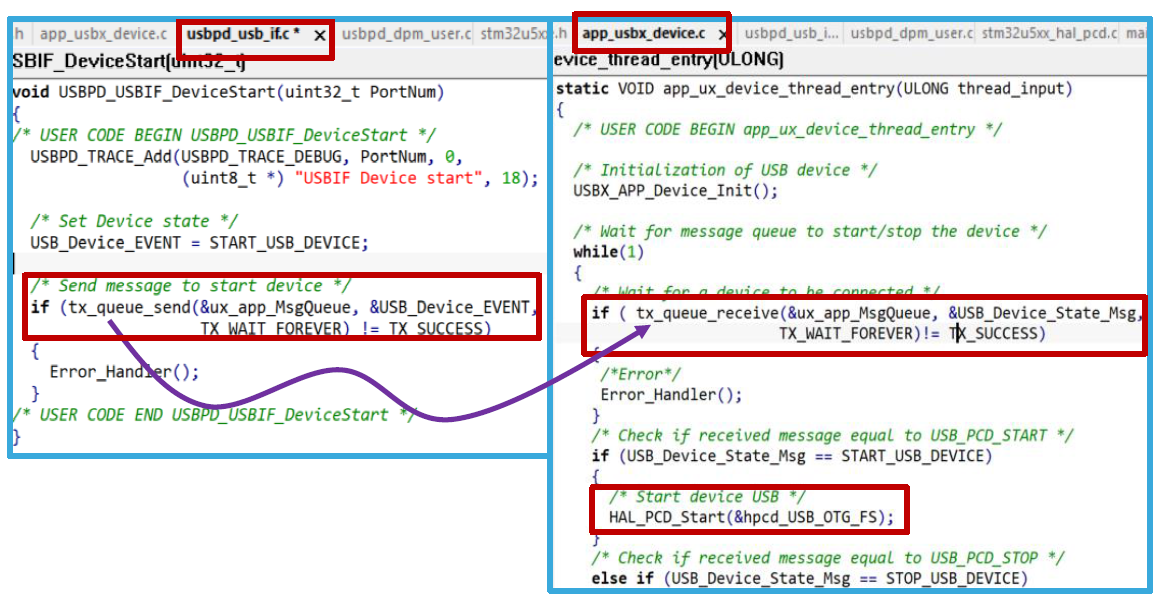Click Error_Handler() call in left editor
This screenshot has height=600, width=1159.
coord(124,372)
